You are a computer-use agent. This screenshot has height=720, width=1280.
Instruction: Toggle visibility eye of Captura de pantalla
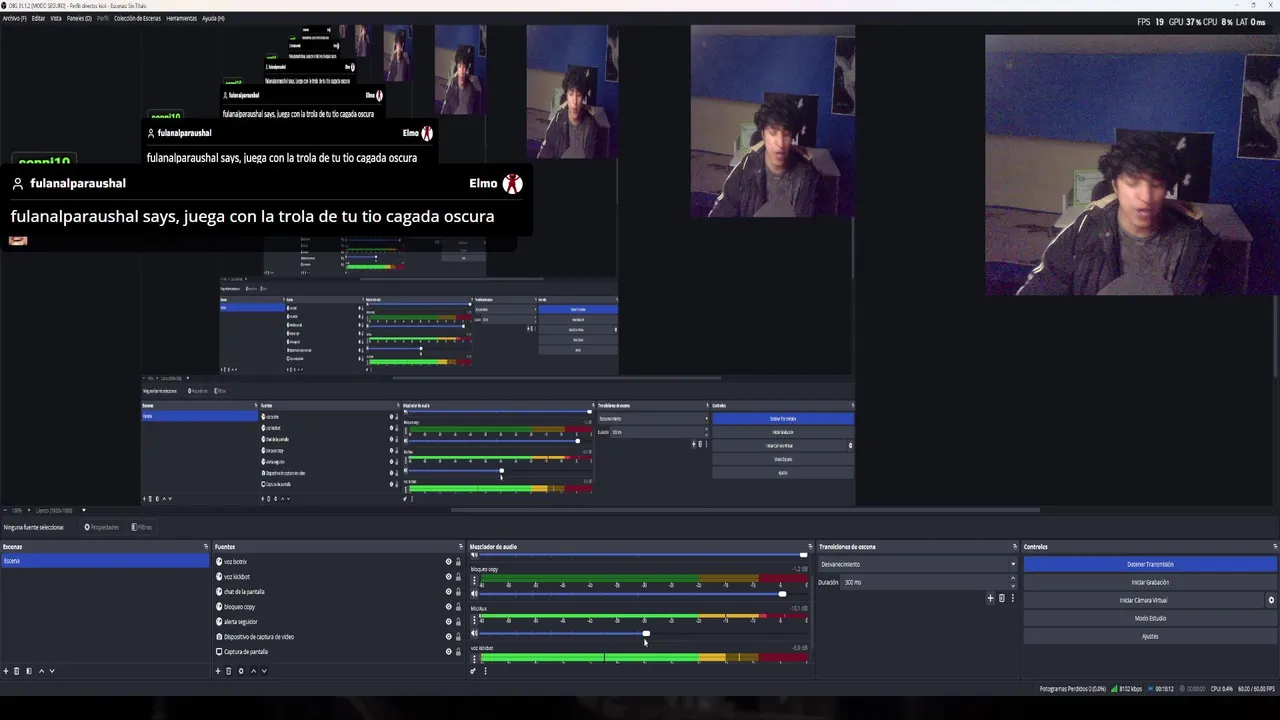click(x=448, y=652)
